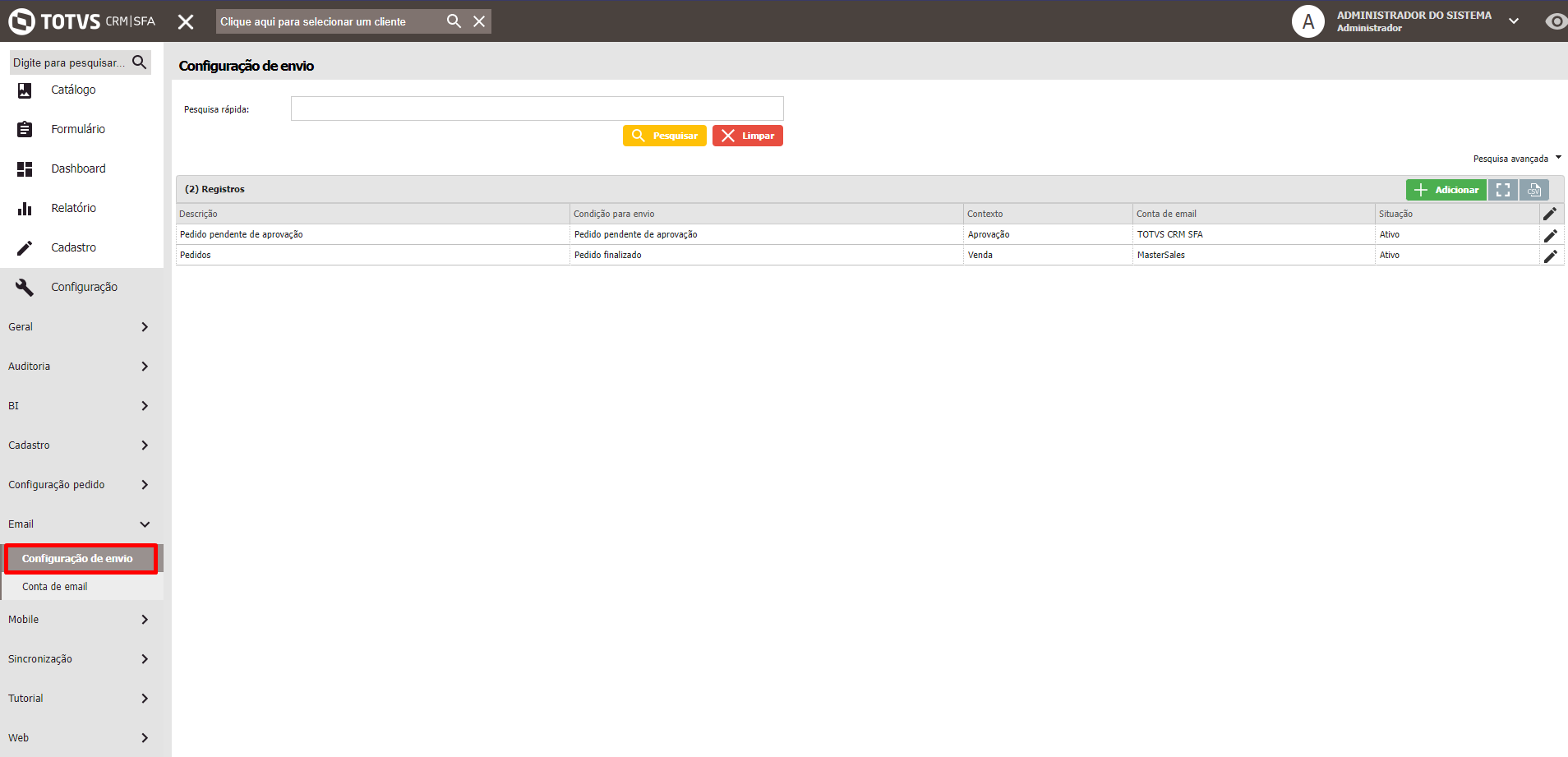Clear the selected client with the X icon
This screenshot has width=1568, height=757.
[x=479, y=21]
